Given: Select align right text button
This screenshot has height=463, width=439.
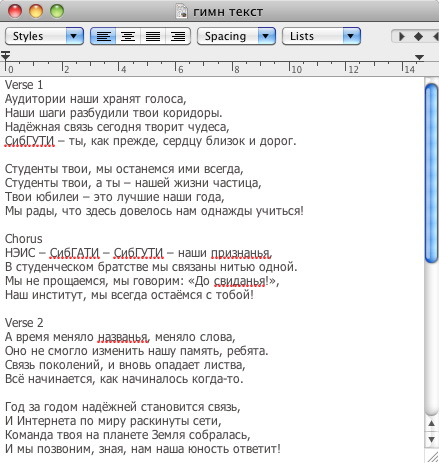Looking at the screenshot, I should (178, 36).
